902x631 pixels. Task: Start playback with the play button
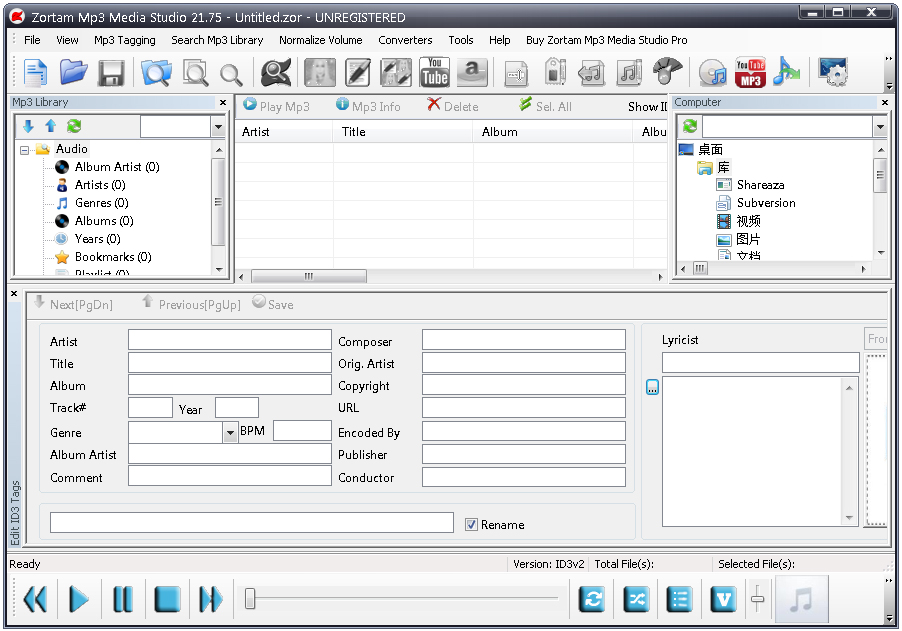[78, 599]
